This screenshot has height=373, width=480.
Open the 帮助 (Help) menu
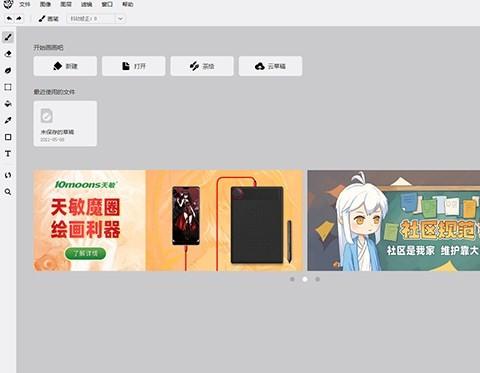(x=128, y=4)
